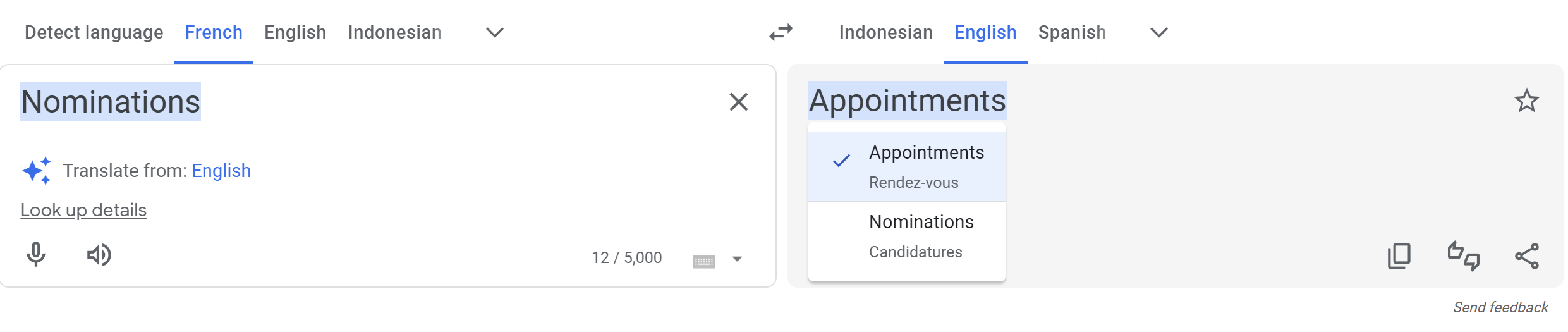The height and width of the screenshot is (332, 1568).
Task: Swap source and target languages
Action: click(x=781, y=32)
